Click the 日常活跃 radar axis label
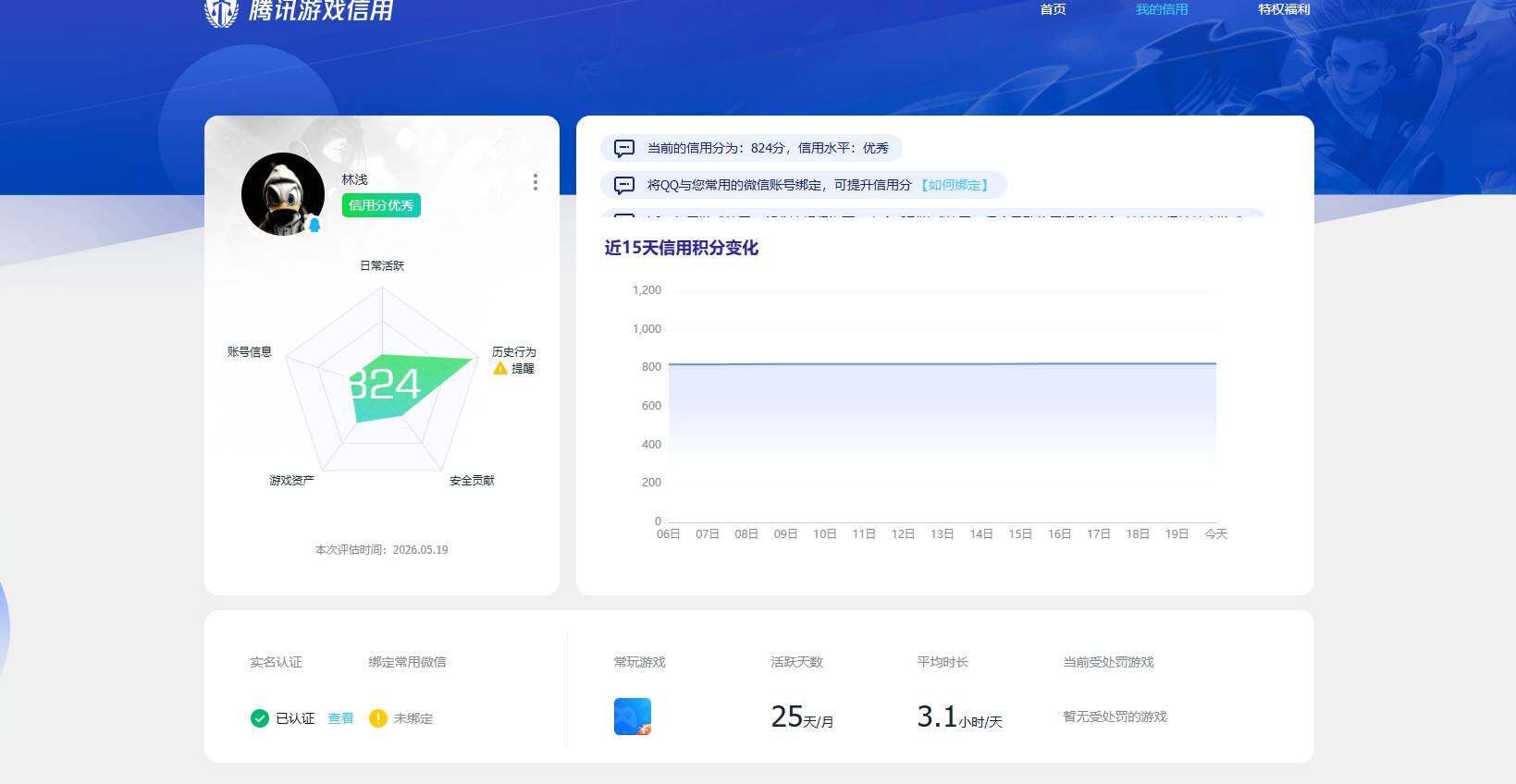The width and height of the screenshot is (1516, 784). pos(382,265)
